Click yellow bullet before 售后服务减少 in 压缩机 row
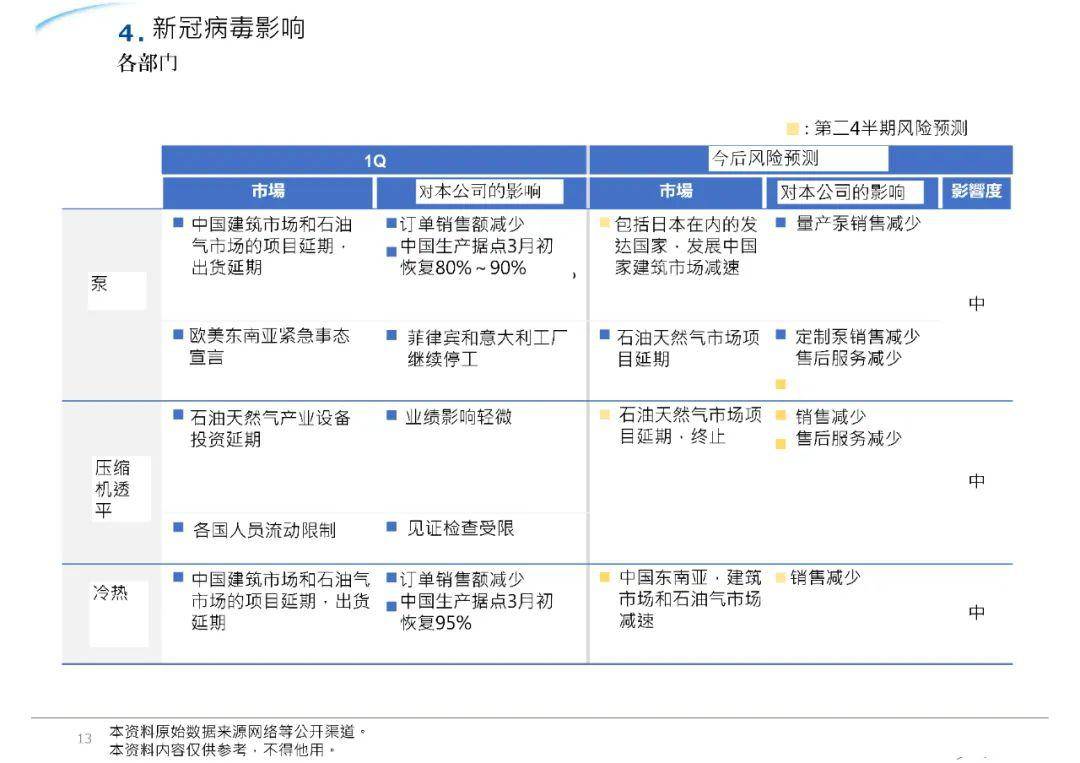 780,444
